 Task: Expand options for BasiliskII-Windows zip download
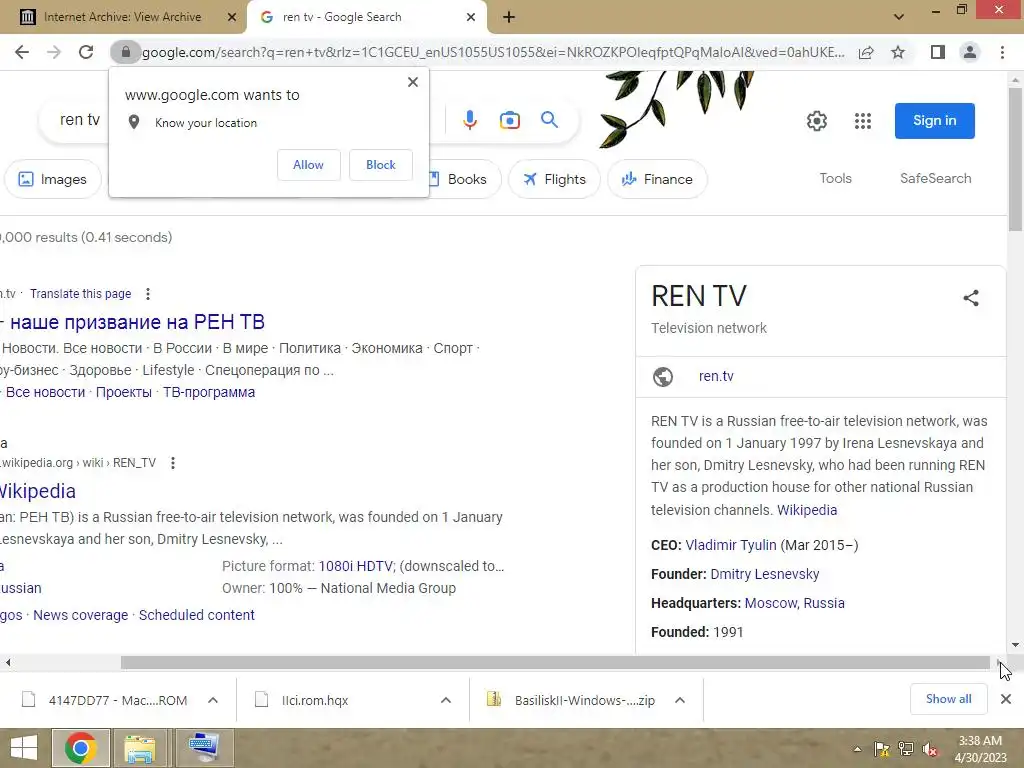point(680,700)
